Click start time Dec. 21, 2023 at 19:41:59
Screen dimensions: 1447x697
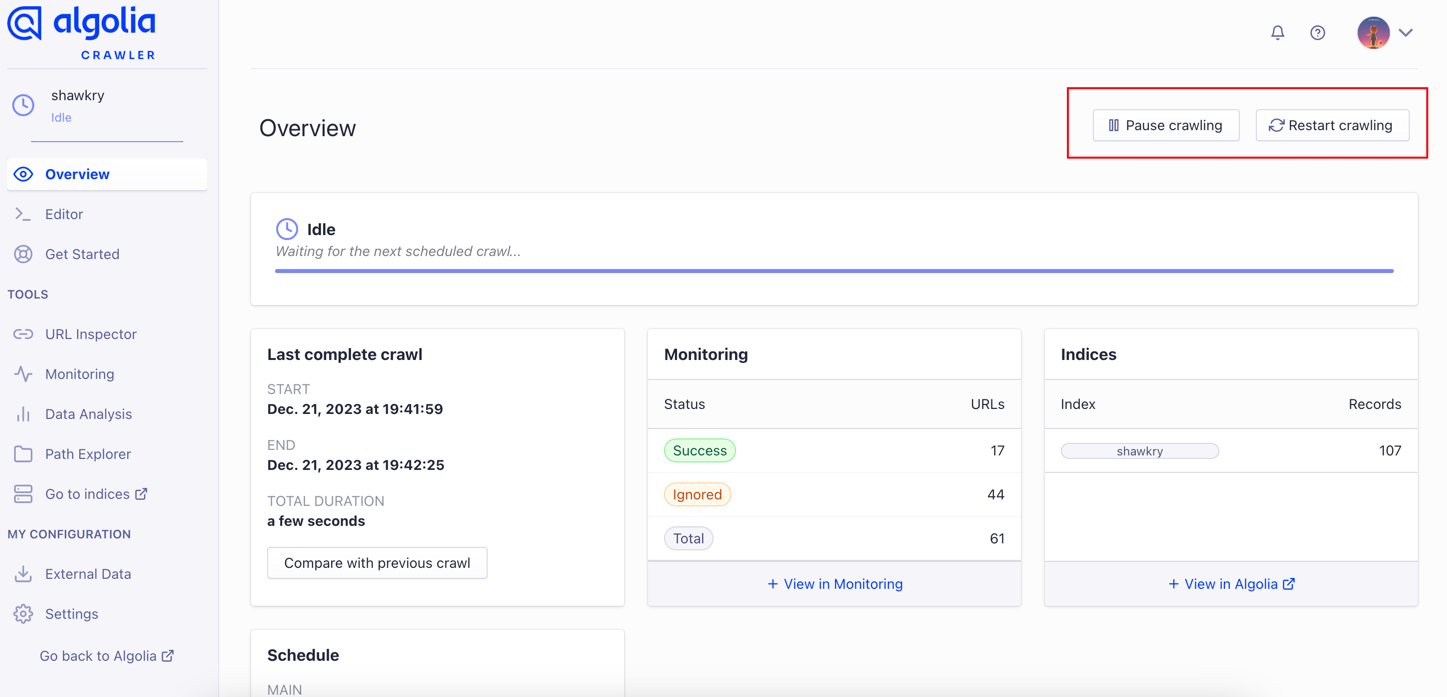(x=355, y=409)
